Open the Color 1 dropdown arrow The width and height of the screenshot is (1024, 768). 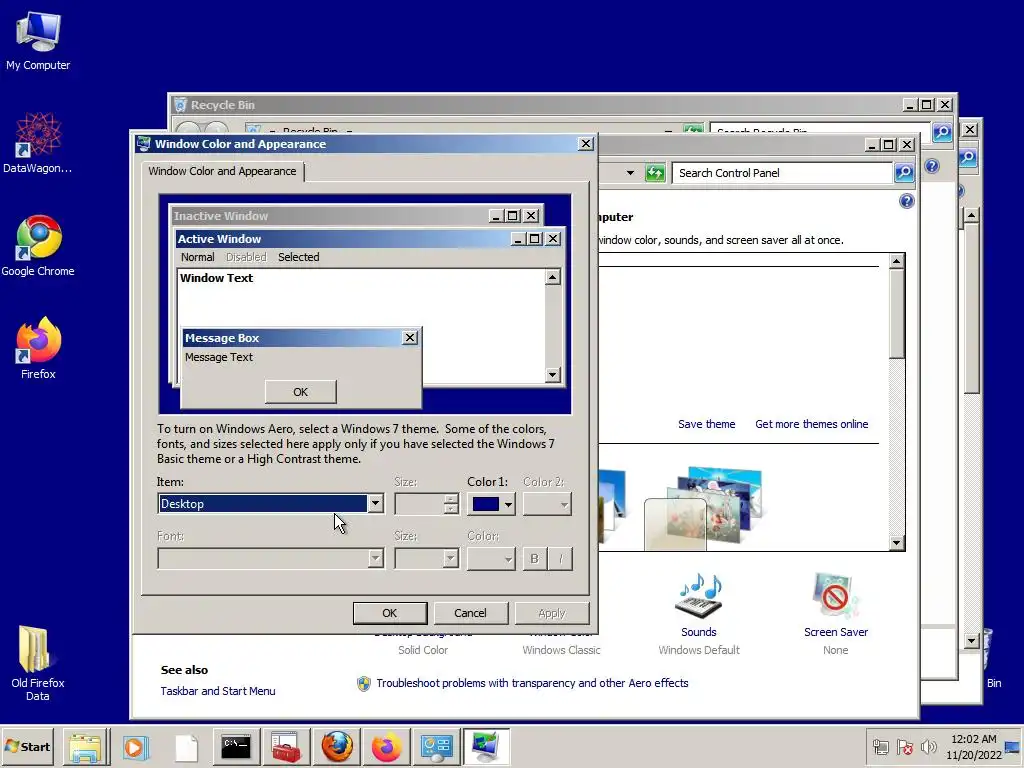508,504
